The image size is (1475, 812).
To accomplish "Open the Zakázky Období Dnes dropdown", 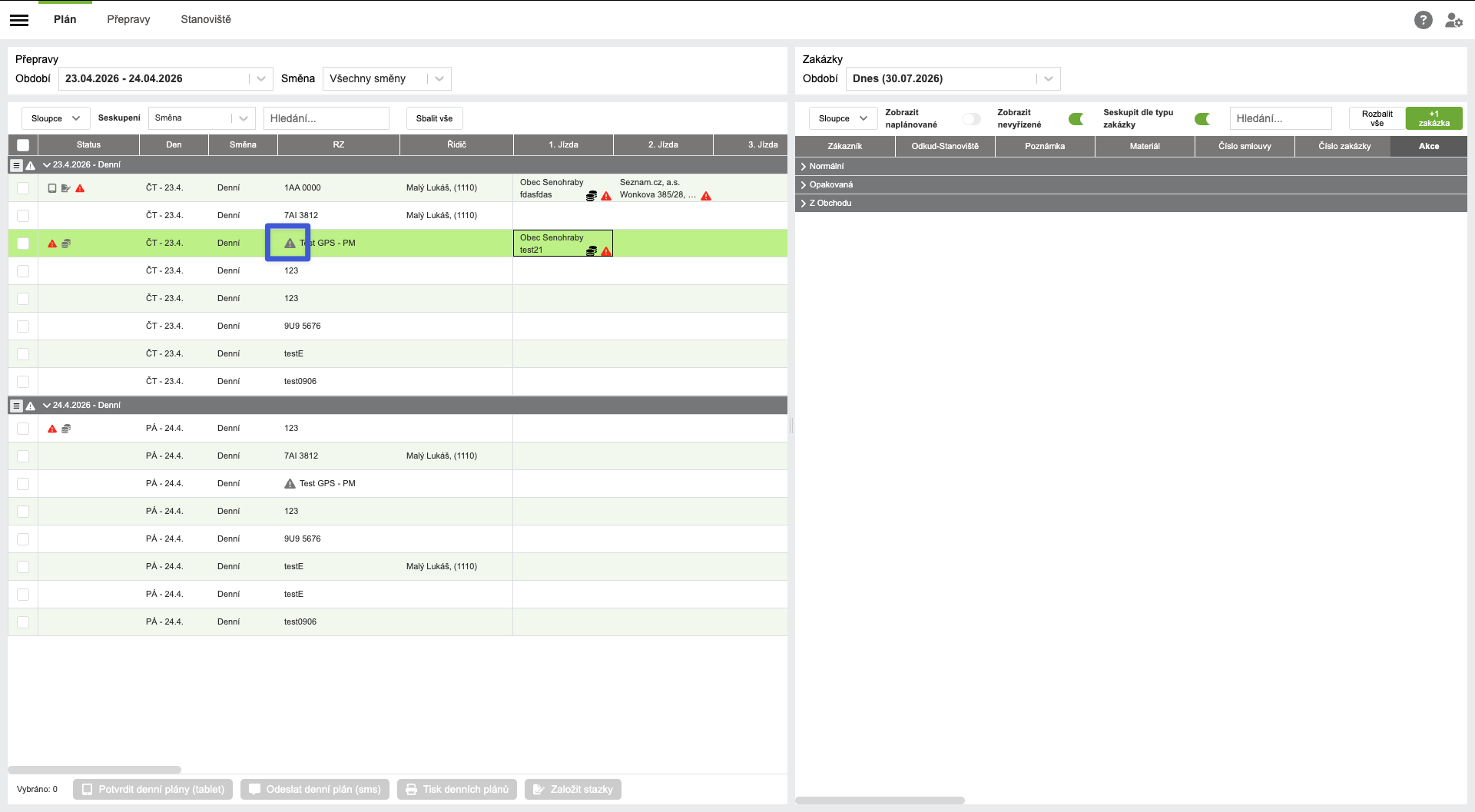I will 953,78.
